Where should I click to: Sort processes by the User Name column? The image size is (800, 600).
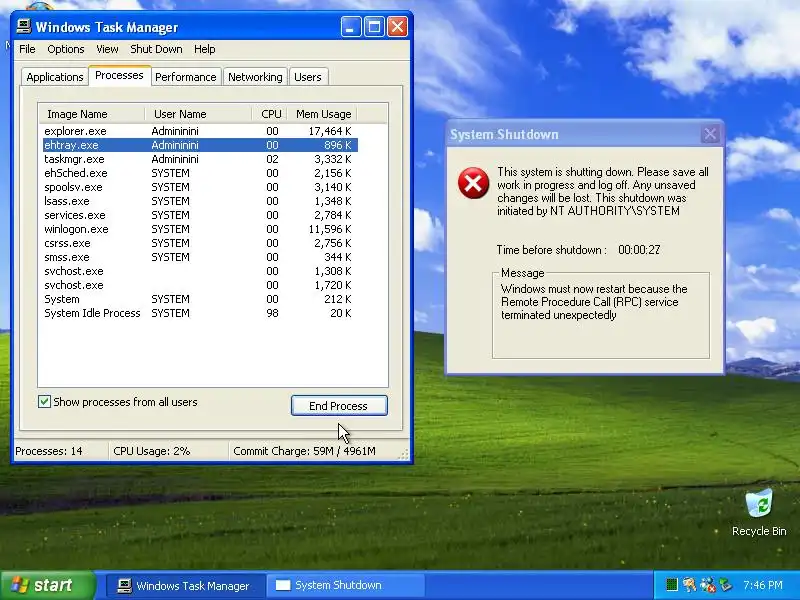click(198, 114)
